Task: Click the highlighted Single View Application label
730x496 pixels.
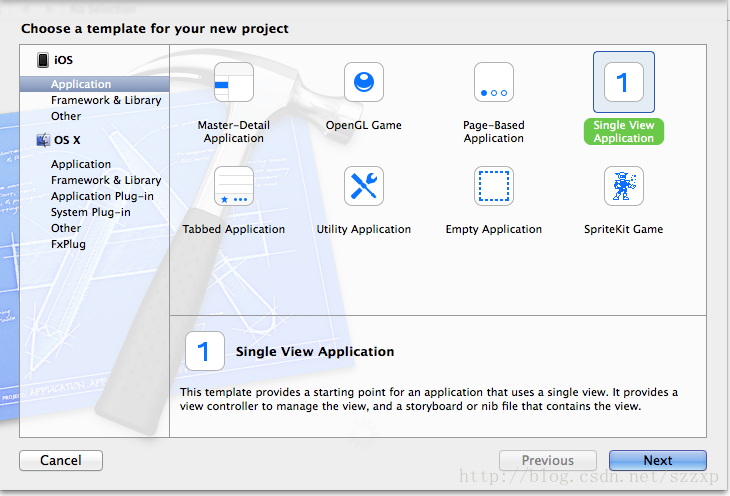Action: point(624,132)
